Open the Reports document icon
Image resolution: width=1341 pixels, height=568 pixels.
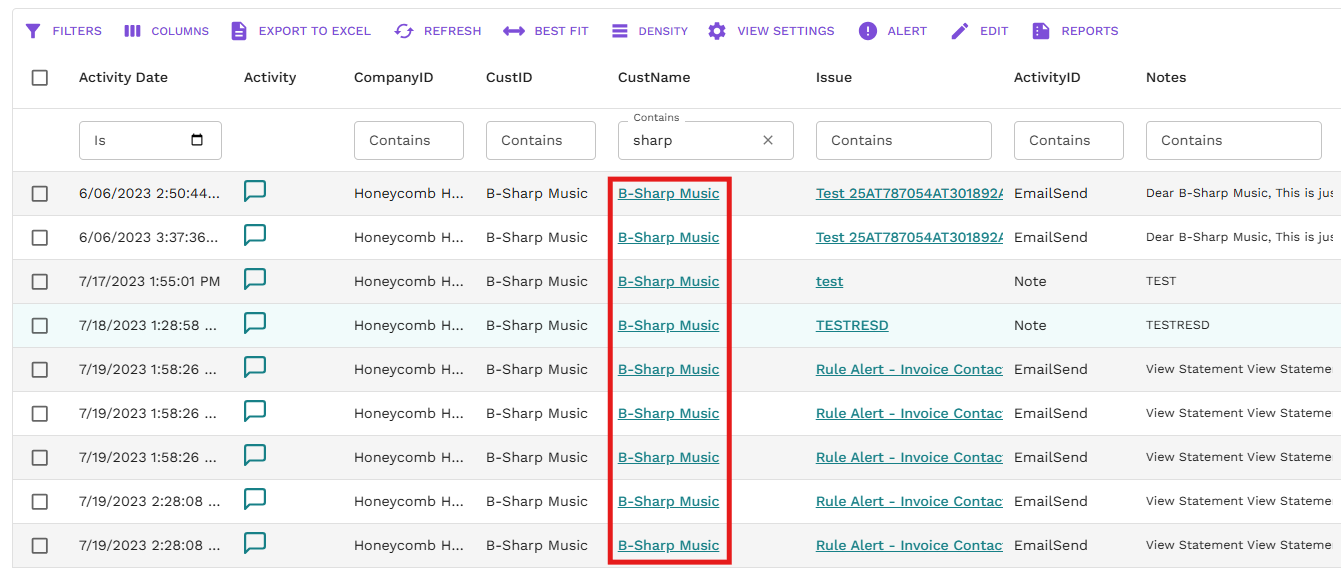1041,31
